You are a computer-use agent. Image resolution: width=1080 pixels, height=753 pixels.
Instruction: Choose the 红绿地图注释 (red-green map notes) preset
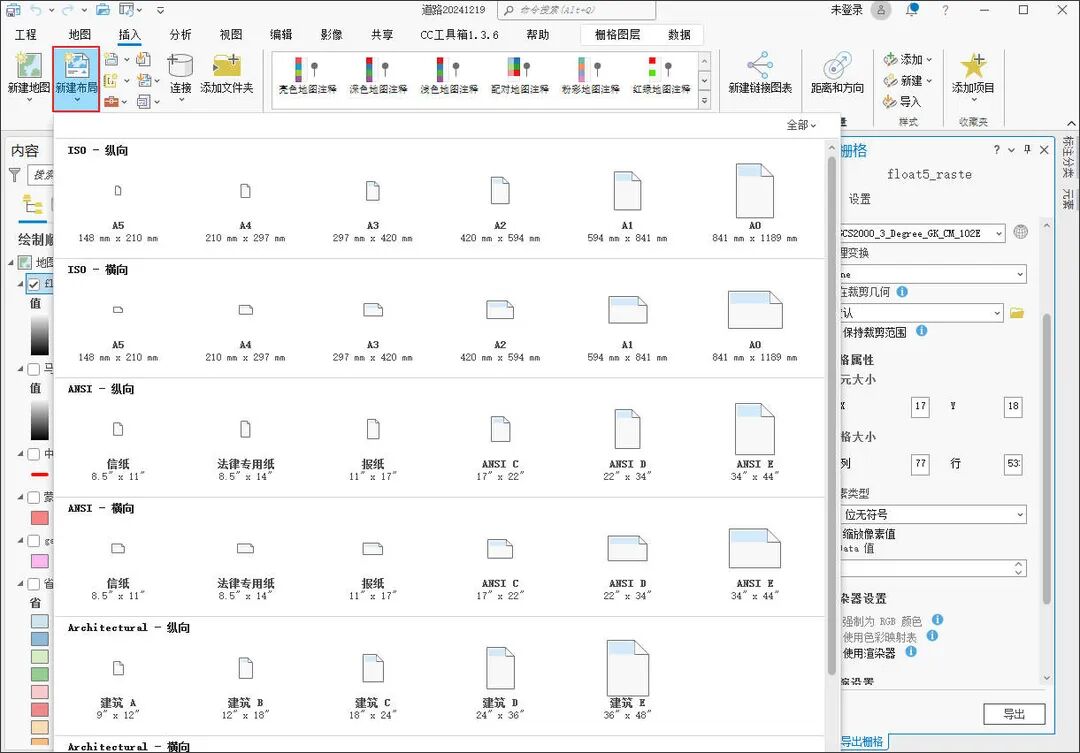pyautogui.click(x=661, y=75)
